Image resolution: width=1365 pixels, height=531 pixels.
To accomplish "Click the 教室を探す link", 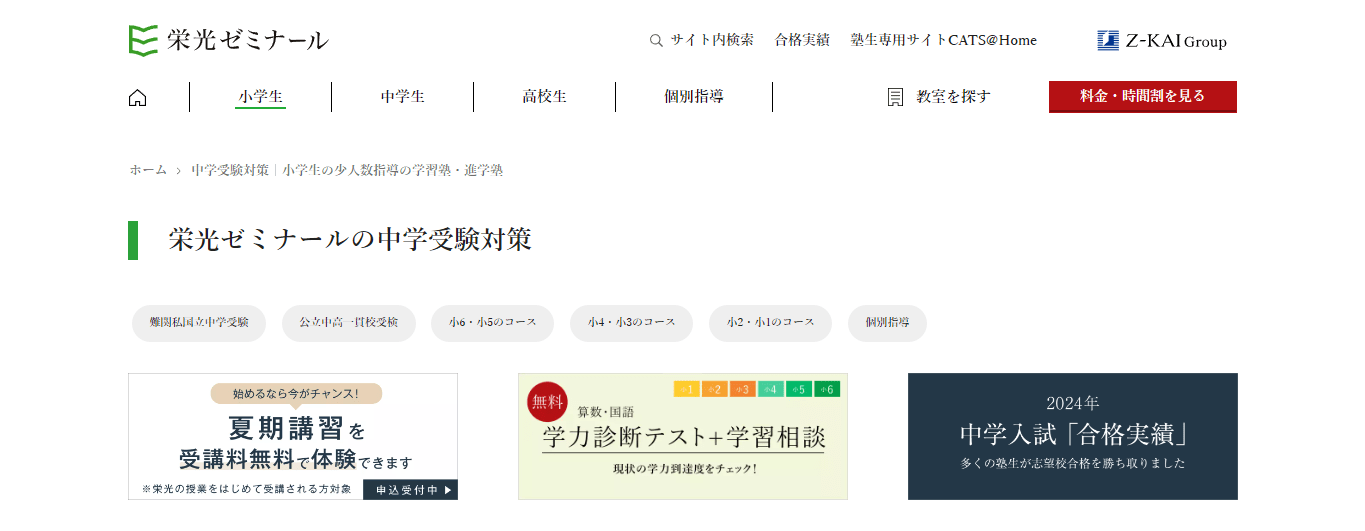I will click(953, 97).
